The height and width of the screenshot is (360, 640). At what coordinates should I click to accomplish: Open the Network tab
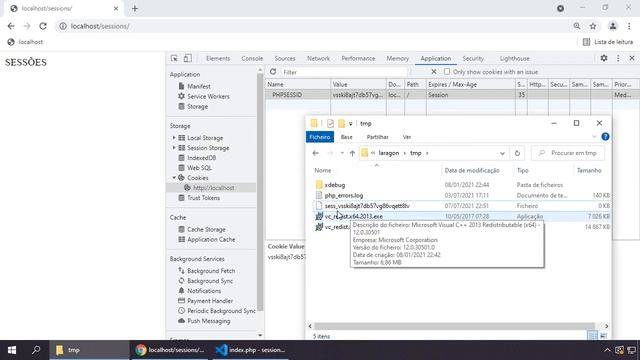click(x=318, y=58)
